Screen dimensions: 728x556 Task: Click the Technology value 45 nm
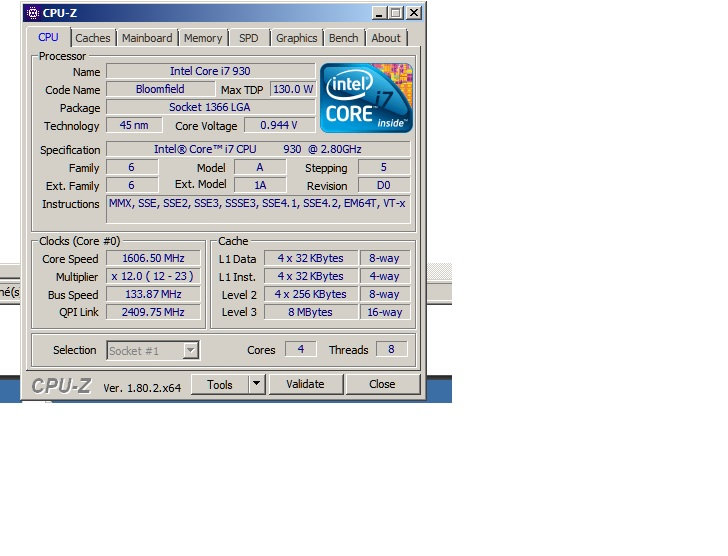[134, 125]
